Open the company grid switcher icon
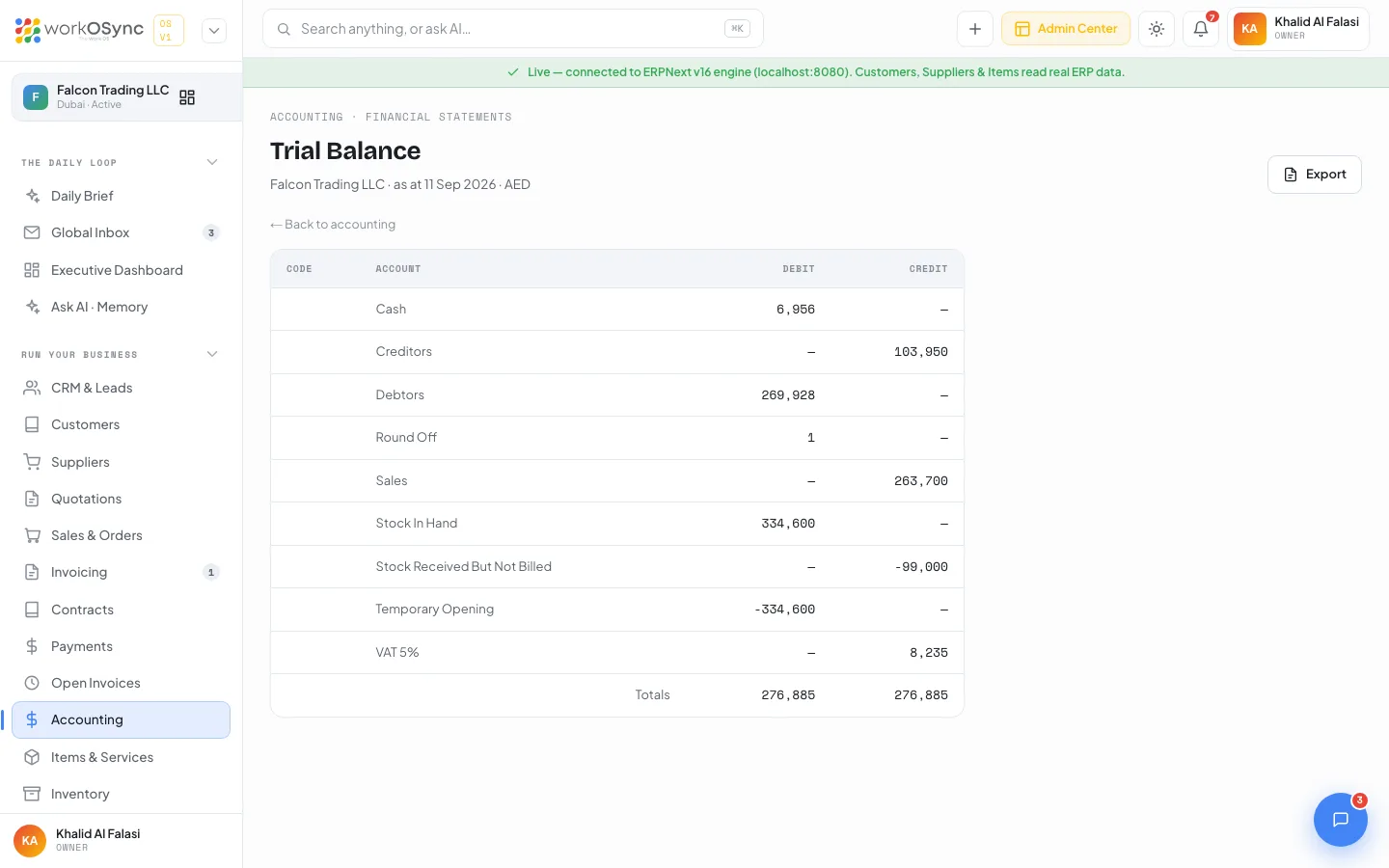 coord(187,97)
